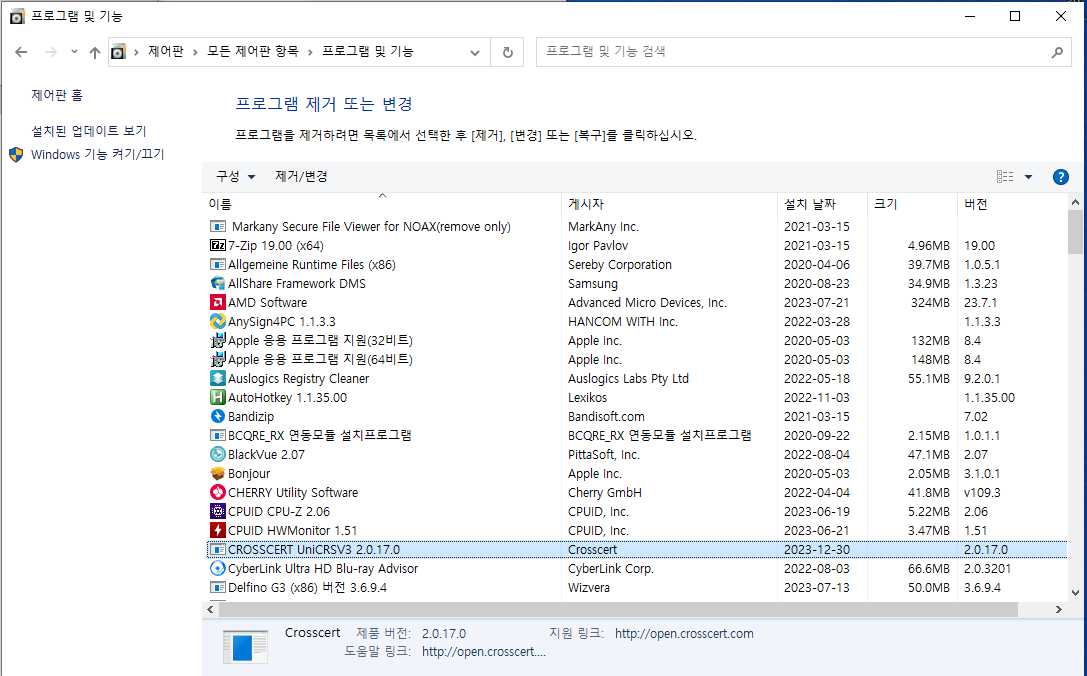Select the Bandizip program icon

click(x=217, y=416)
